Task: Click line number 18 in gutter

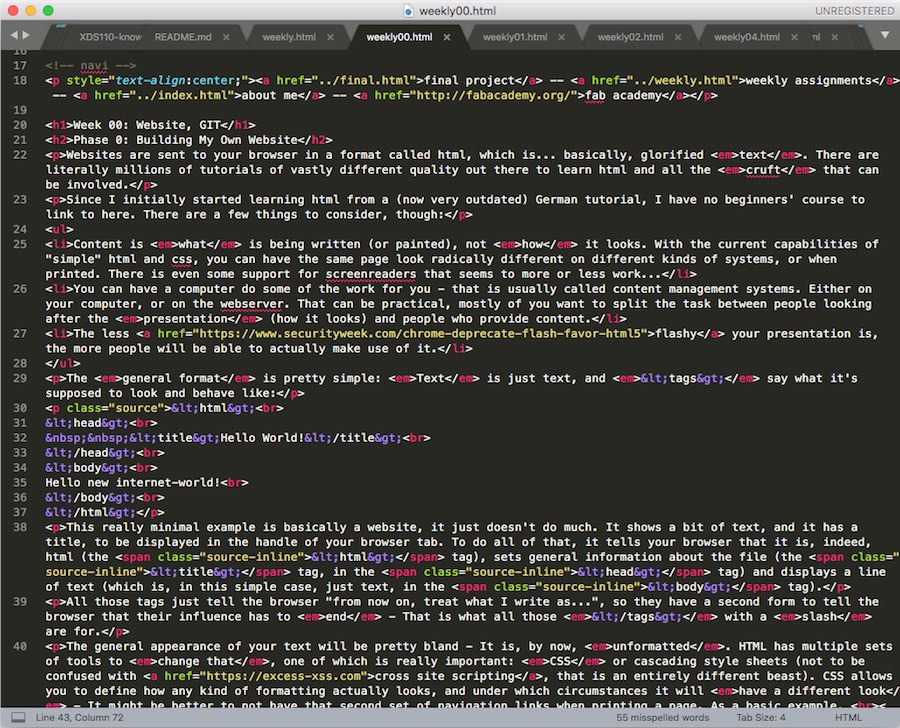Action: tap(20, 80)
